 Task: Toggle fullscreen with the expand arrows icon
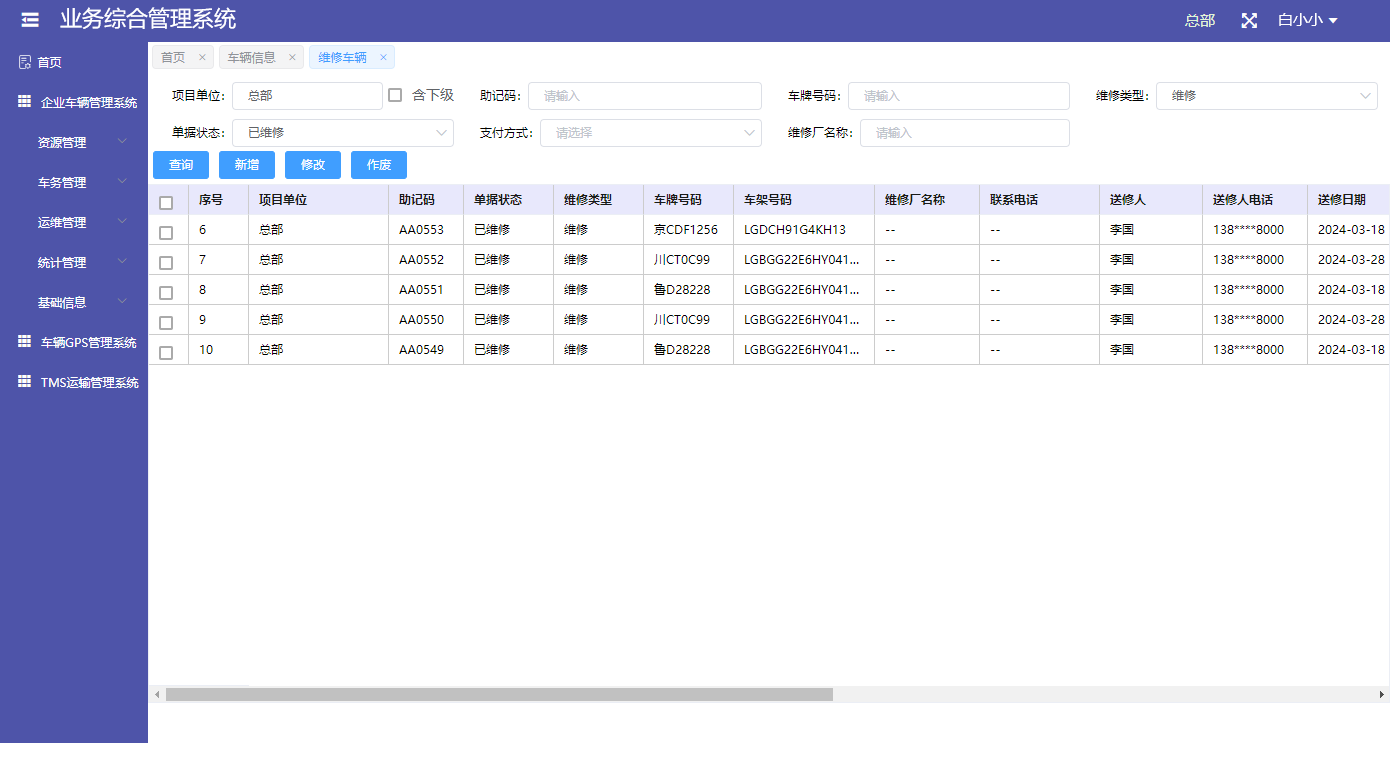1249,20
